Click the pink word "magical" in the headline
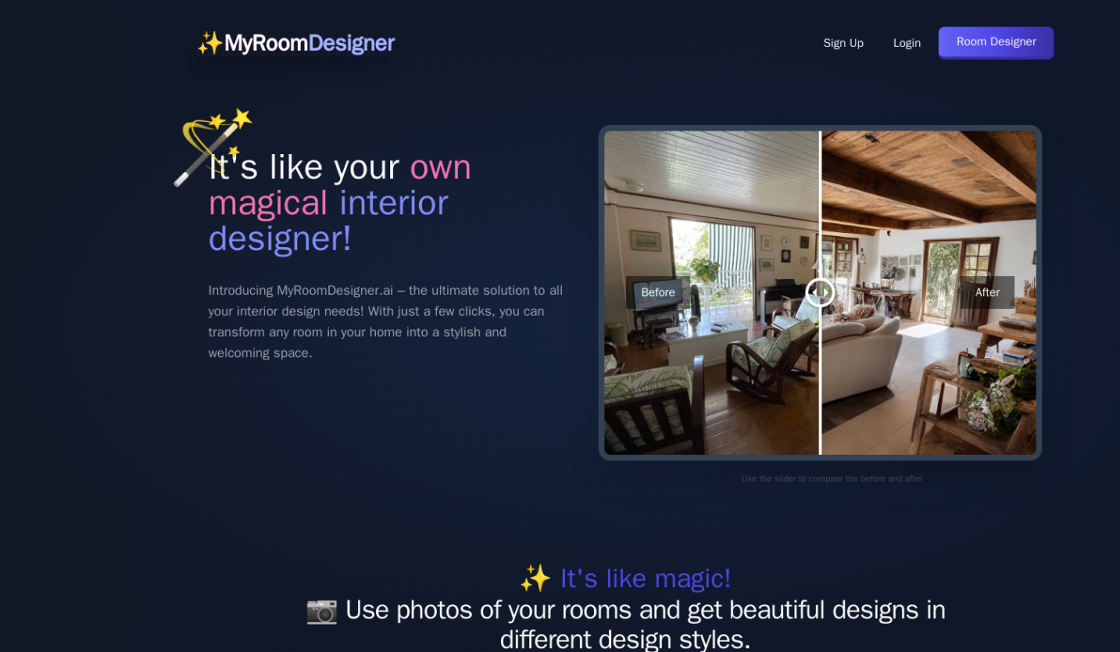The width and height of the screenshot is (1120, 652). (267, 203)
